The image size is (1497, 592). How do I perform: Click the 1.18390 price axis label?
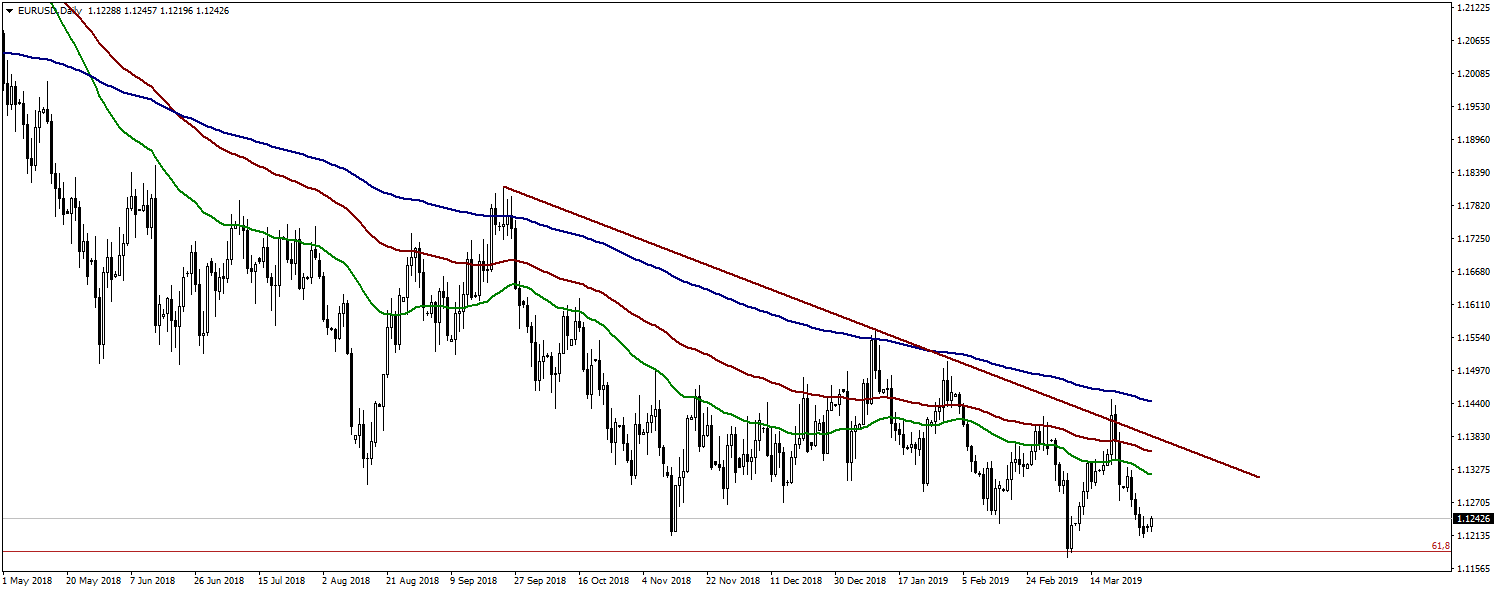point(1472,173)
